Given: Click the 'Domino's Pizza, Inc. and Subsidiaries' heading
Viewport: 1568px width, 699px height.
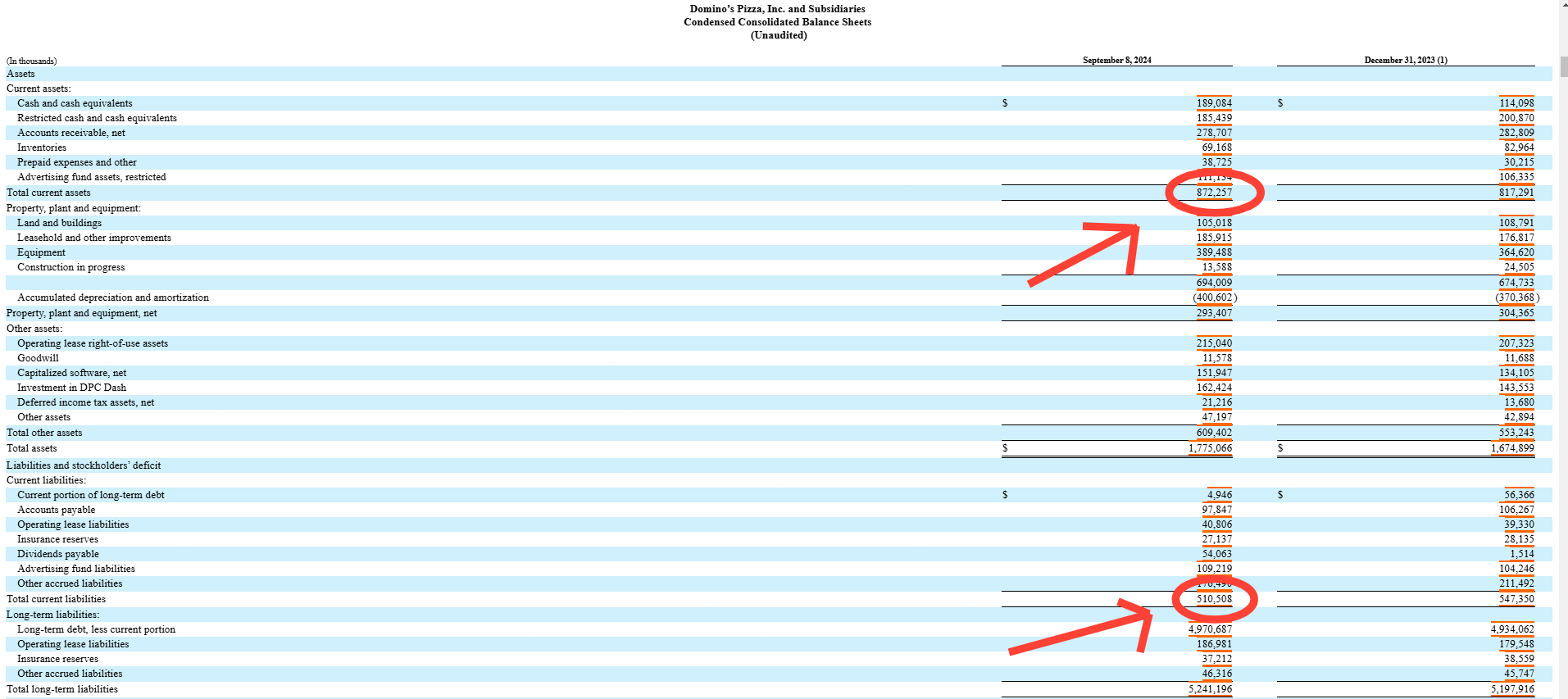Looking at the screenshot, I should point(777,9).
